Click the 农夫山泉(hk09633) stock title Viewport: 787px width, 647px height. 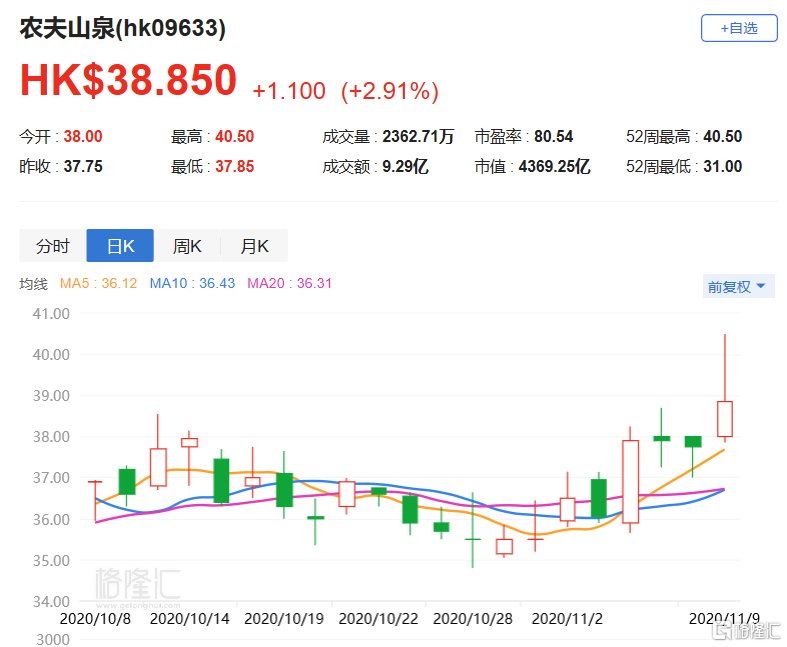click(123, 29)
